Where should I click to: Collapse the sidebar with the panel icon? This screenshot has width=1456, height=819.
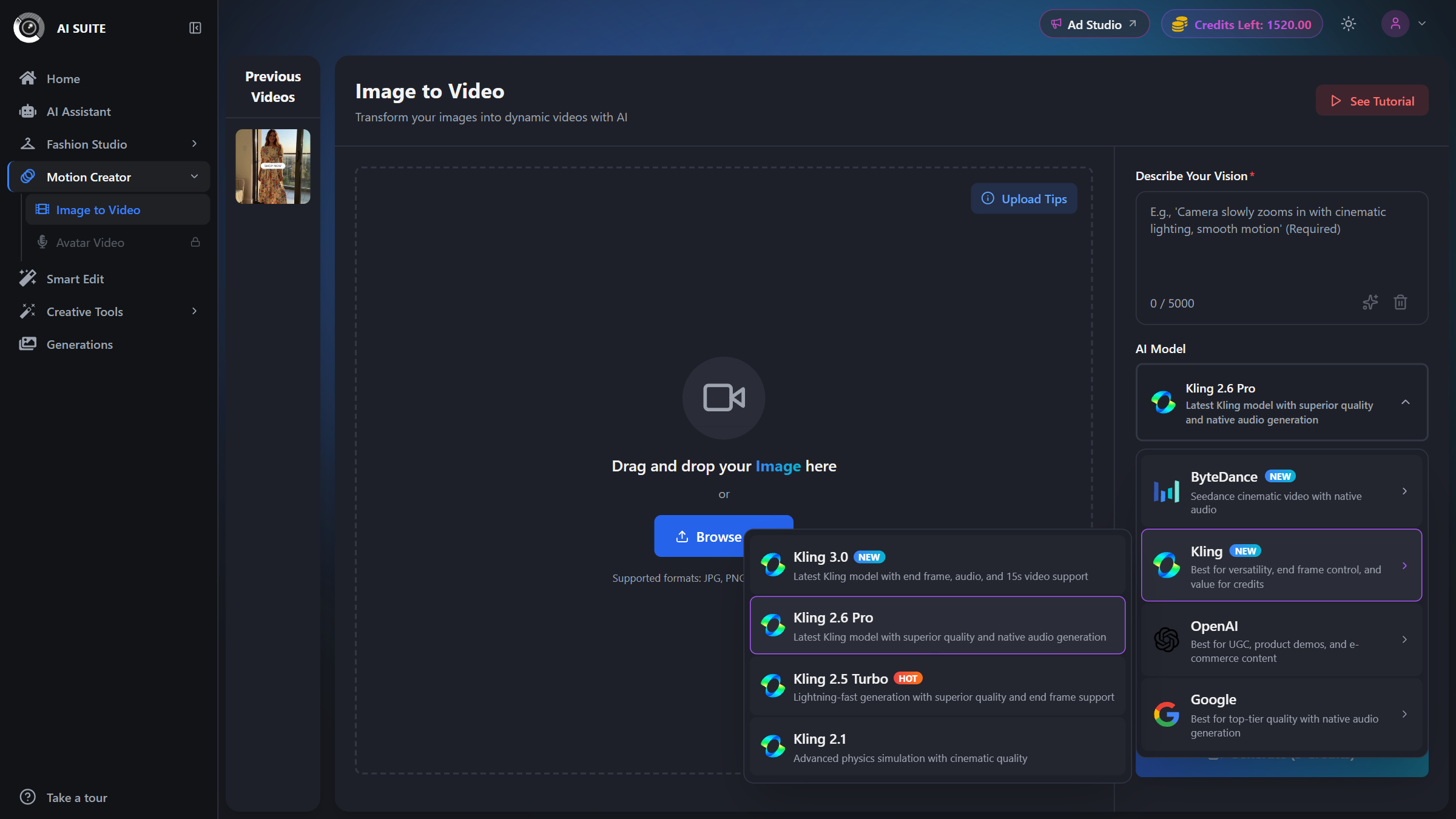[x=195, y=28]
